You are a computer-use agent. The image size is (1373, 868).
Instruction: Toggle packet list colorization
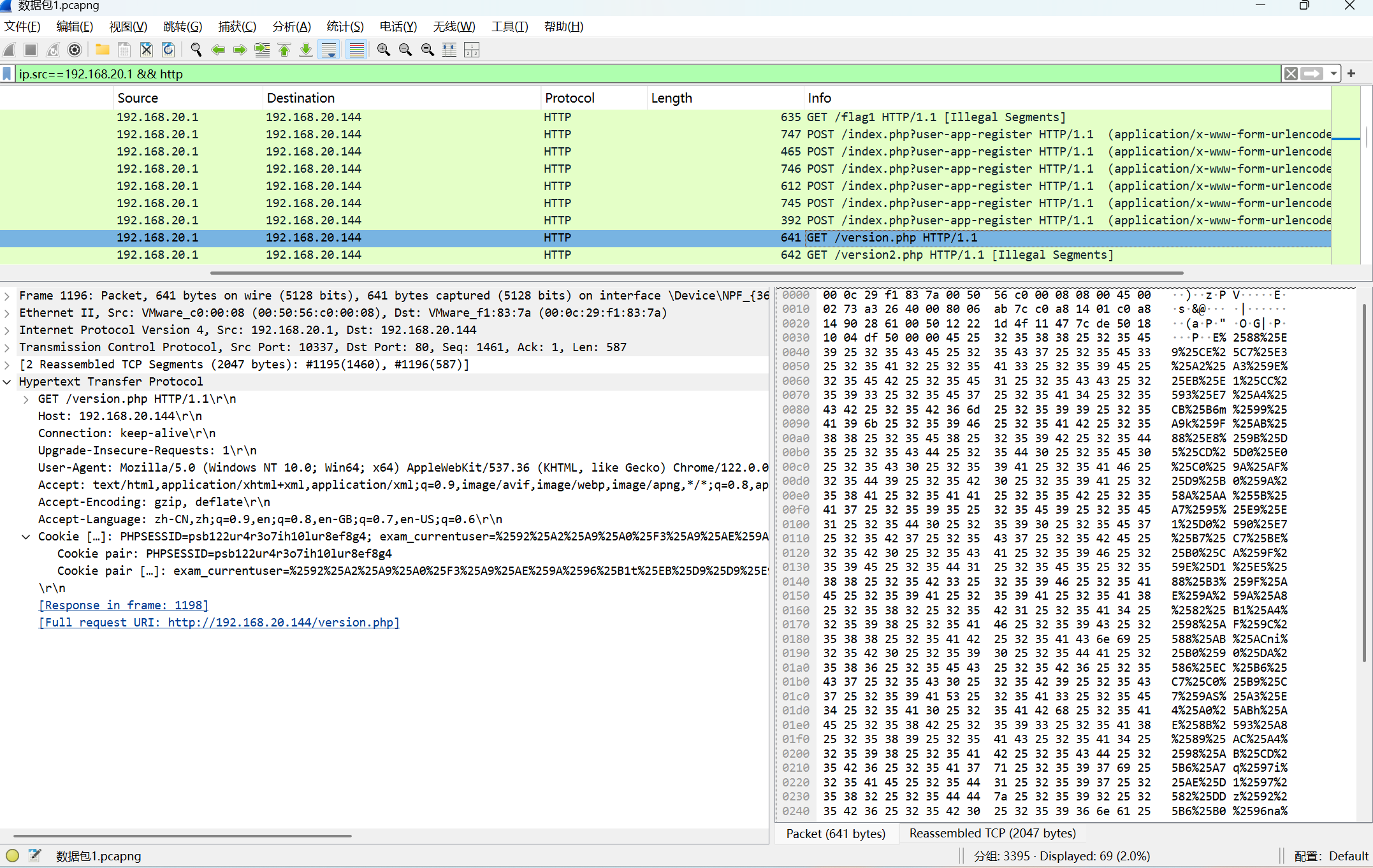tap(356, 50)
